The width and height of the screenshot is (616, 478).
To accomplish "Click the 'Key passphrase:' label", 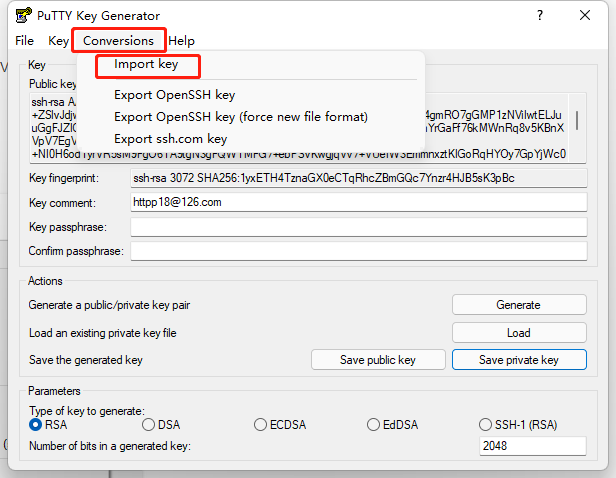I will tap(68, 227).
